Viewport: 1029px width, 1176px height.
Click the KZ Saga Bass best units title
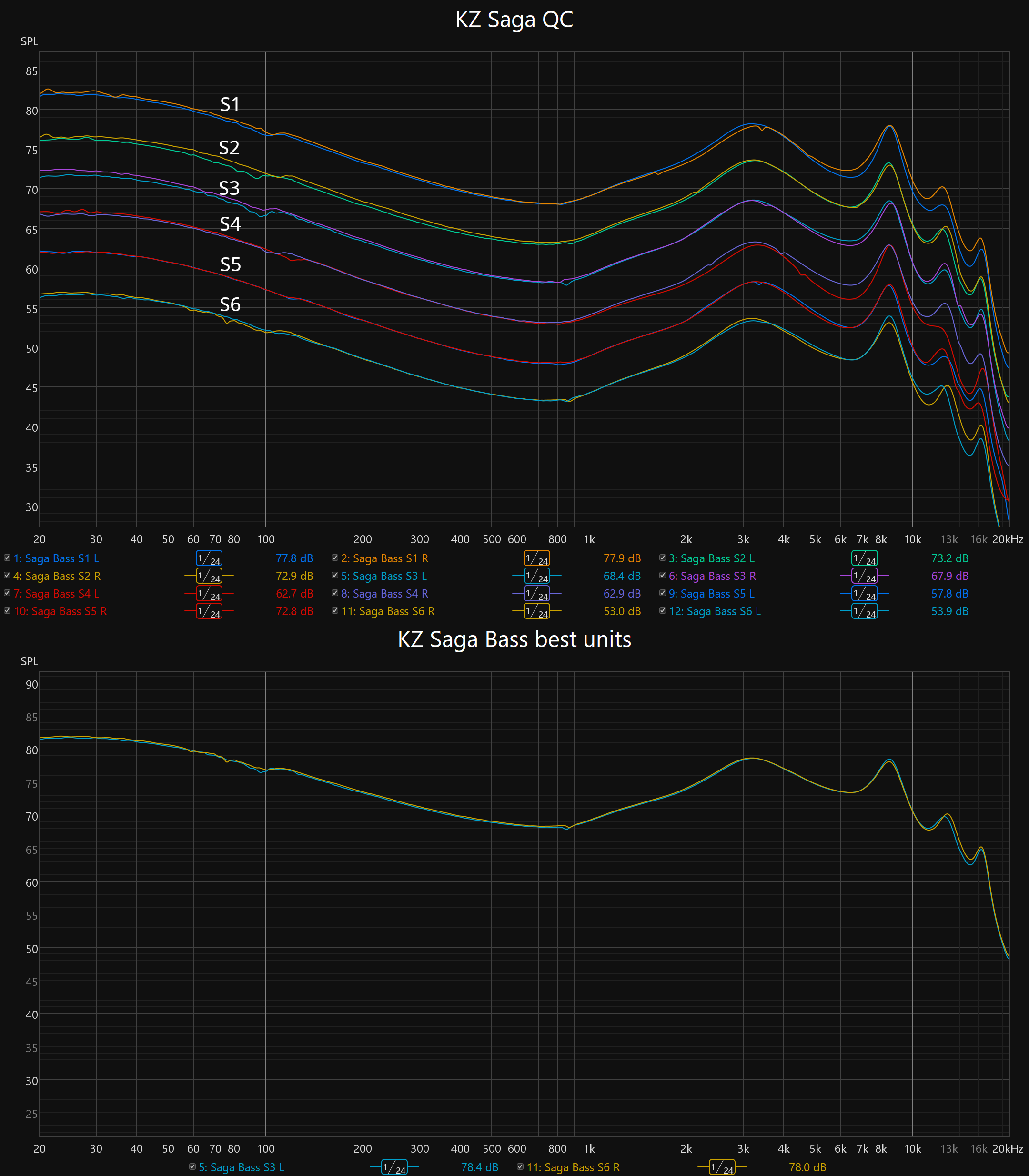(514, 639)
